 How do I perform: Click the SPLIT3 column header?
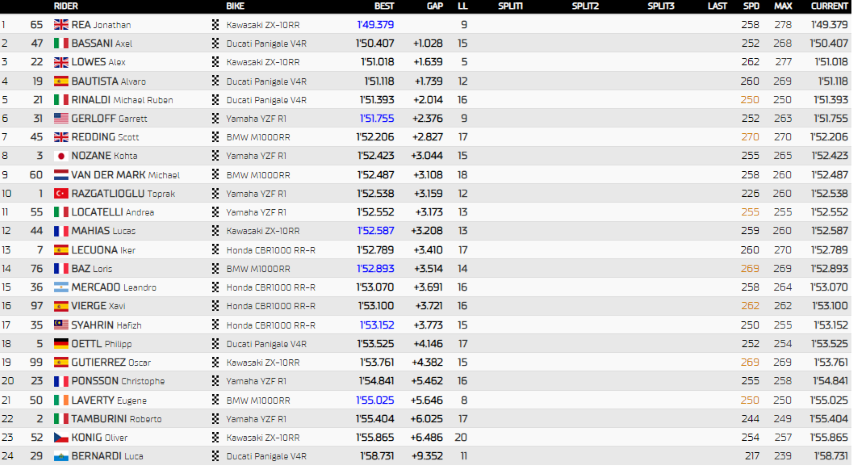click(661, 6)
